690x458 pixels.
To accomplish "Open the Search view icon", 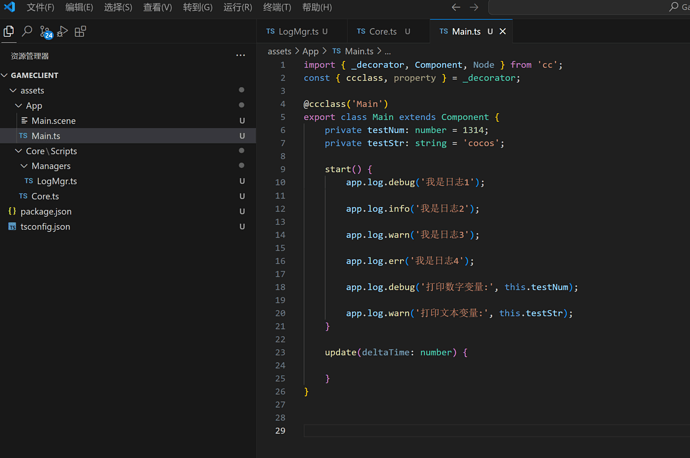I will (27, 32).
